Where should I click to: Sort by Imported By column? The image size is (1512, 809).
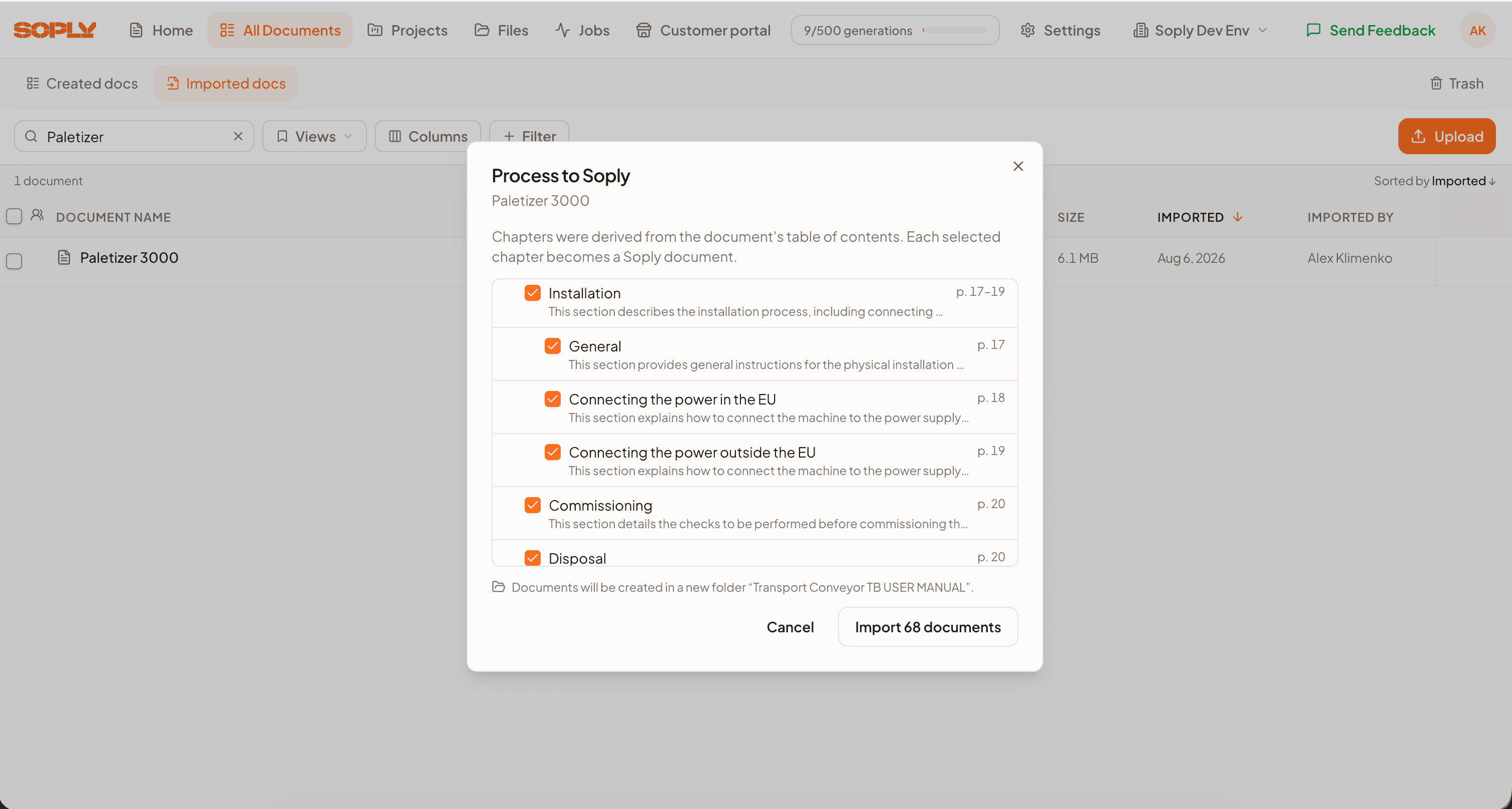click(1350, 217)
